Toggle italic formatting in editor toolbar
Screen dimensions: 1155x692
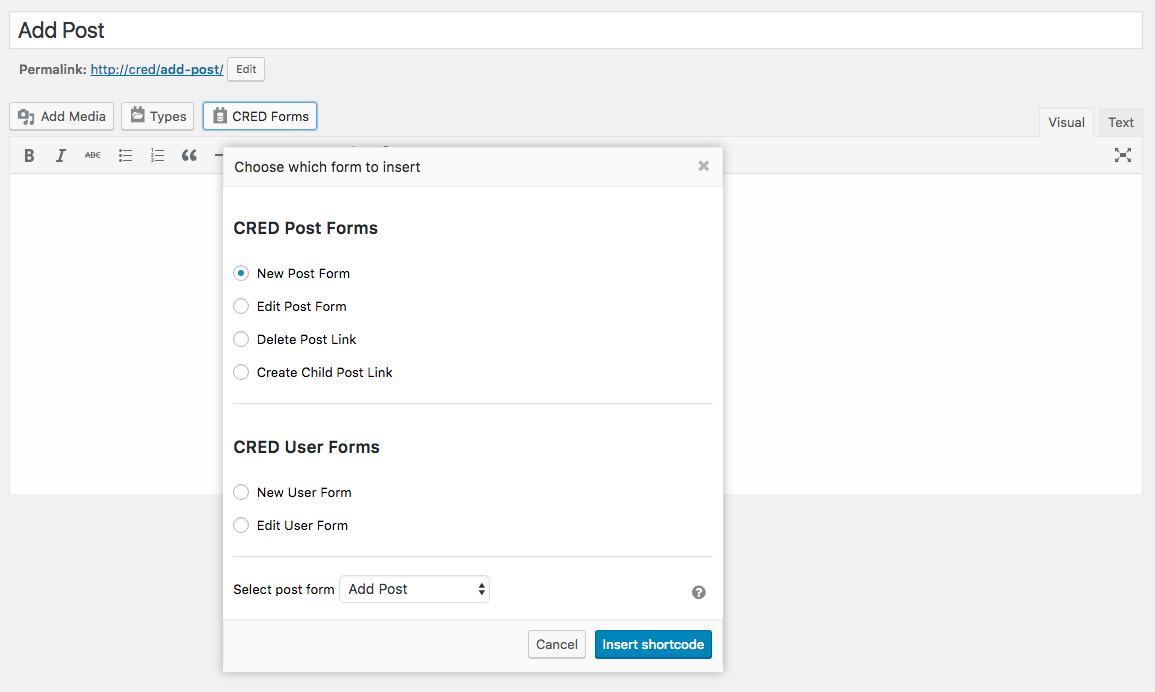tap(60, 155)
